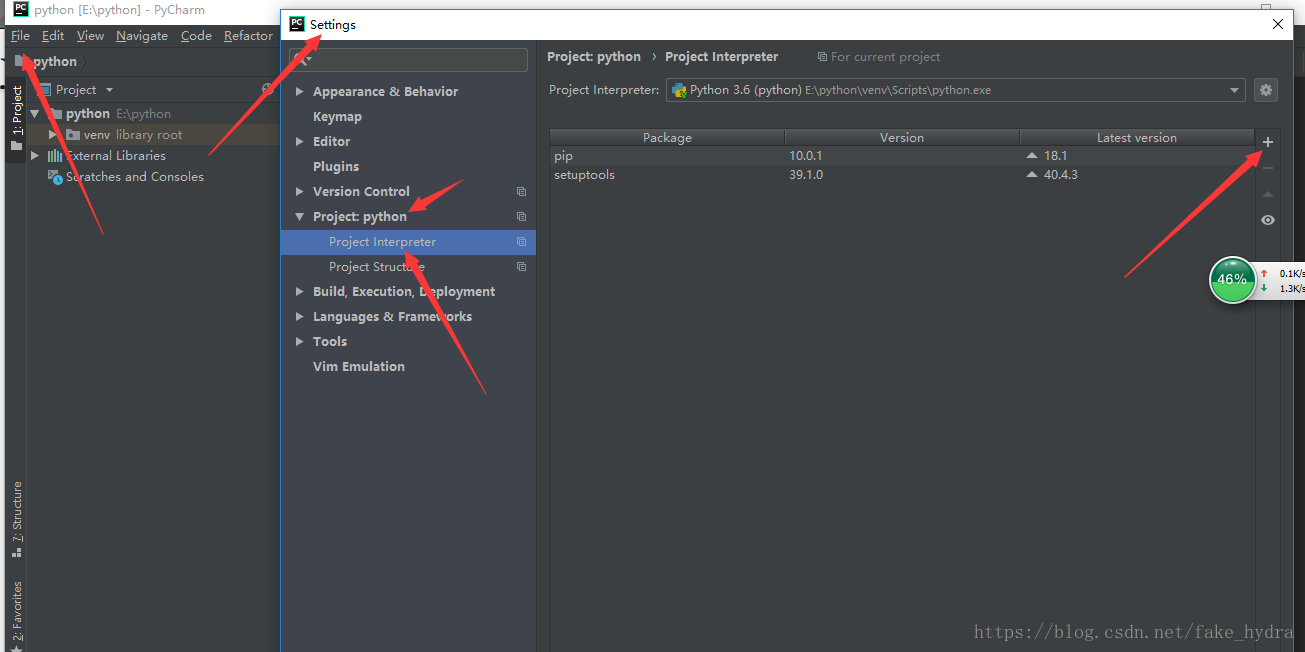Toggle show early releases eye icon
This screenshot has height=652, width=1305.
click(1268, 220)
